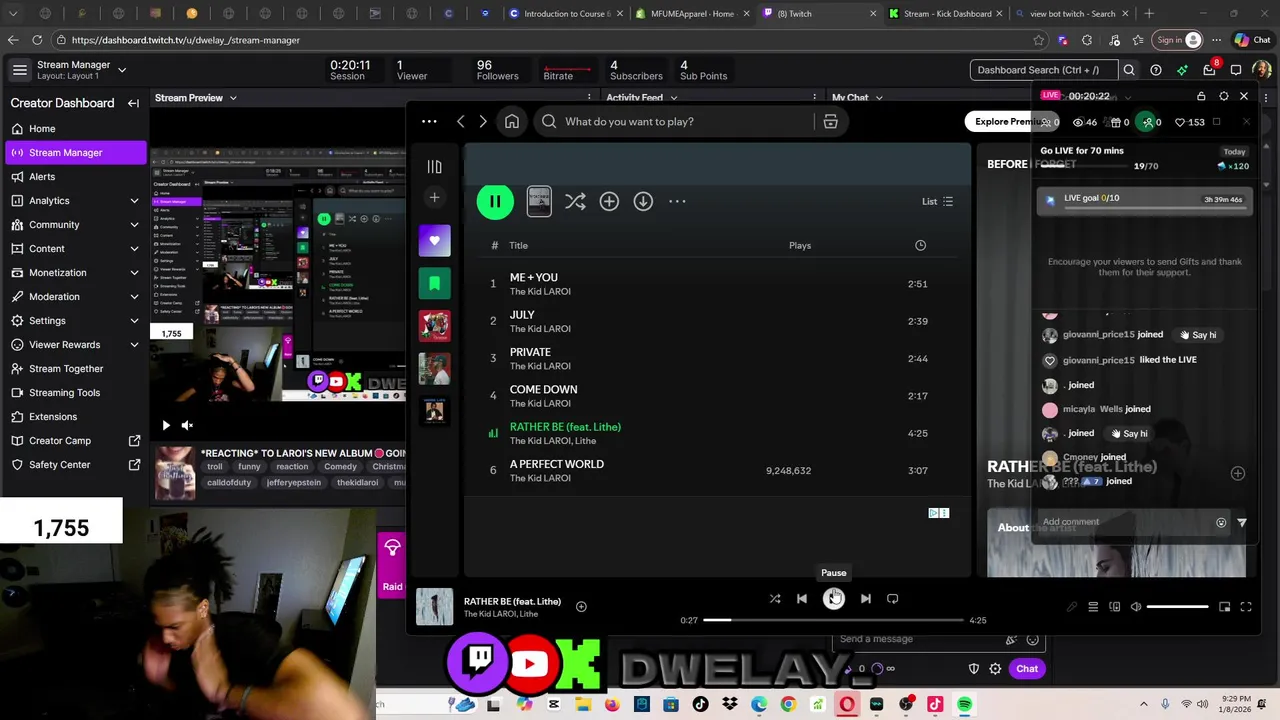Image resolution: width=1280 pixels, height=720 pixels.
Task: Open Streaming Tools in sidebar
Action: coord(75,393)
